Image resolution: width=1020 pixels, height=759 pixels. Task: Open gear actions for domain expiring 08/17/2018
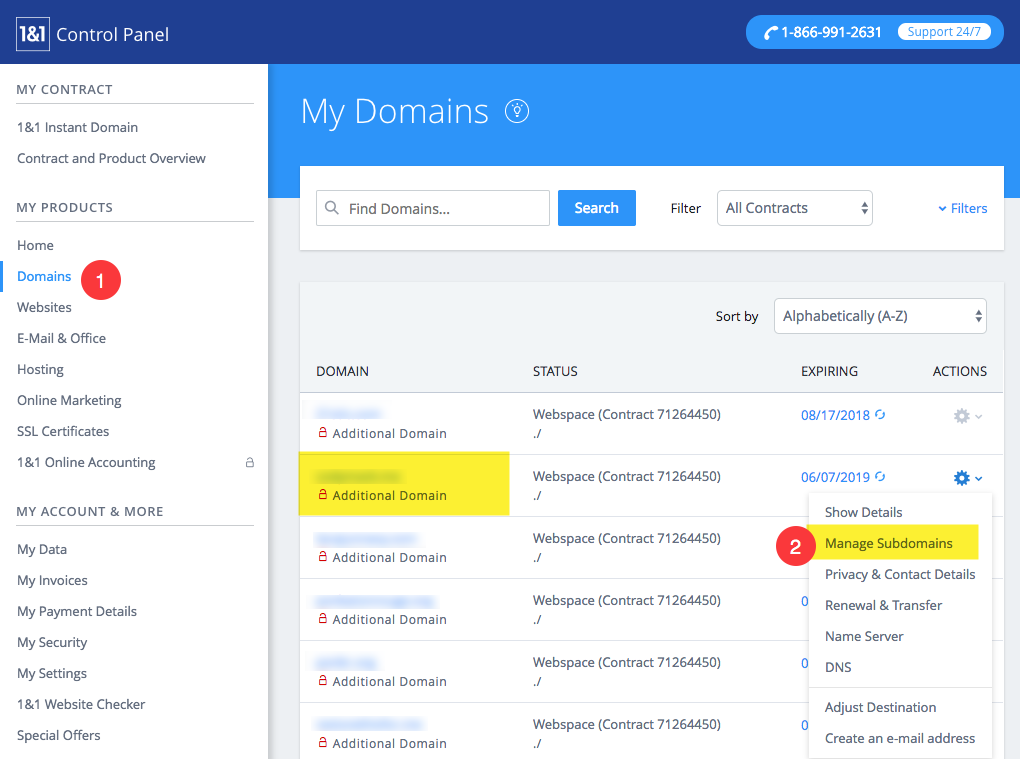pos(961,416)
